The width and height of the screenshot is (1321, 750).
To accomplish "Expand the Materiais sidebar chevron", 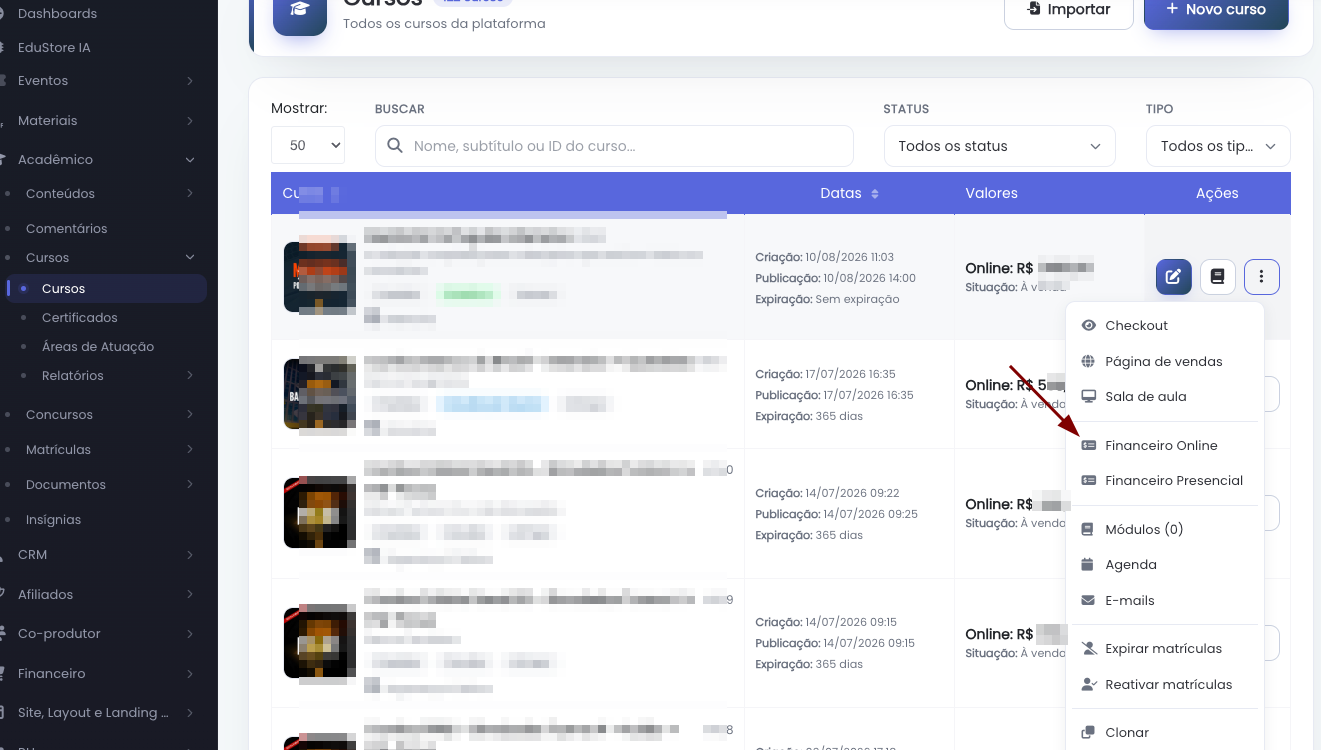I will (x=190, y=121).
